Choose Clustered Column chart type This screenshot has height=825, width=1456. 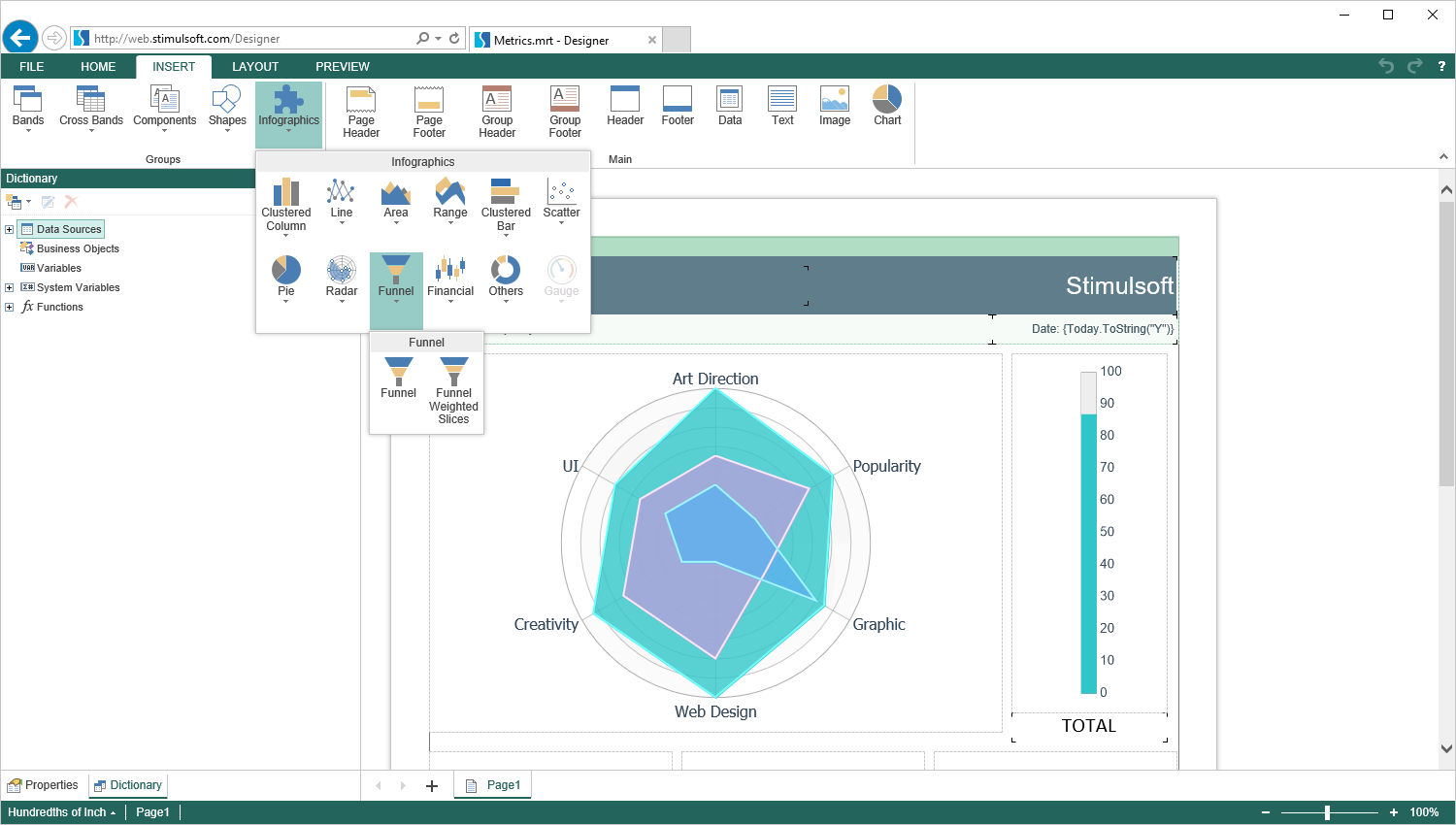coord(286,207)
